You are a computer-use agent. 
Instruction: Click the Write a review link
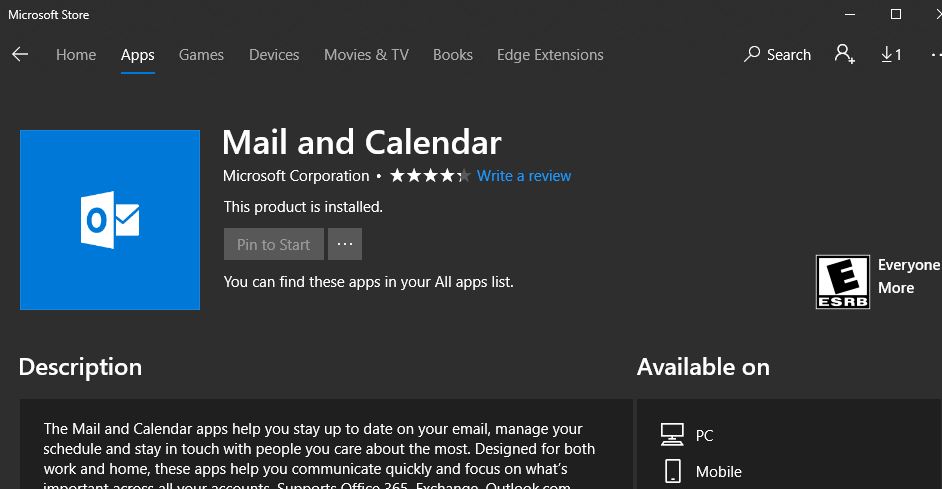tap(524, 176)
